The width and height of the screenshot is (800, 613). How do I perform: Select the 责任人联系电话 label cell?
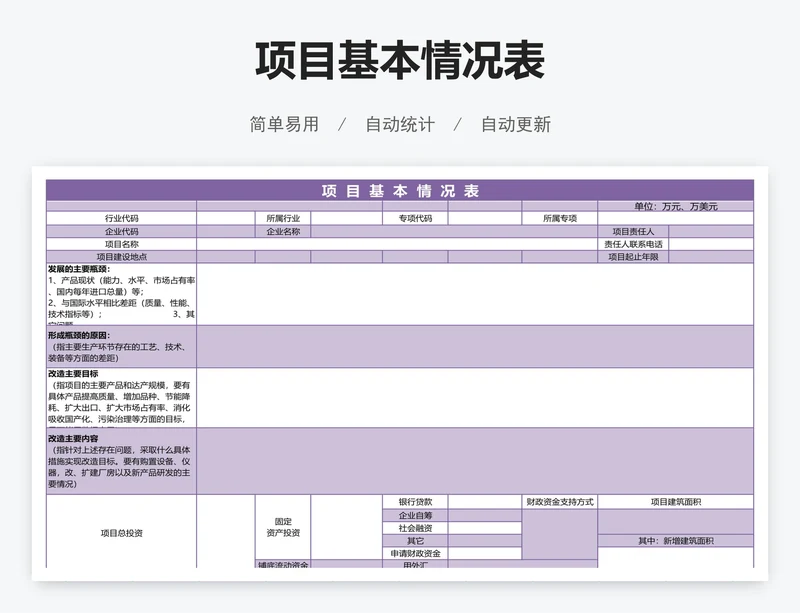[633, 244]
